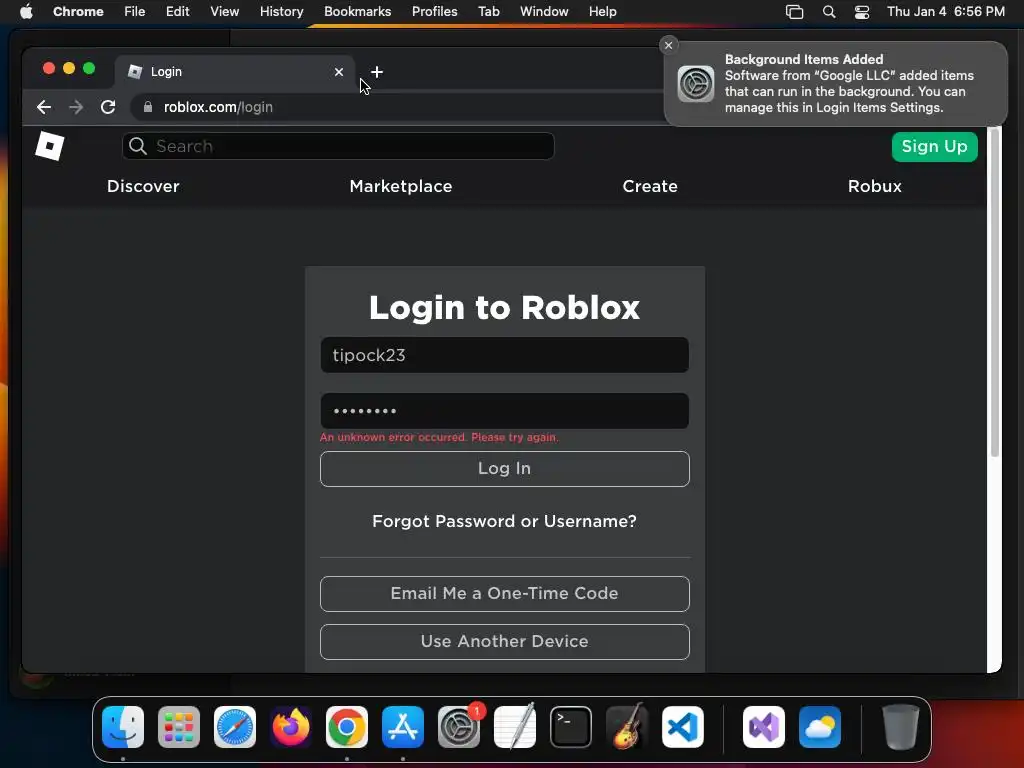The height and width of the screenshot is (768, 1024).
Task: Open the Weather-style cloud app in dock
Action: pyautogui.click(x=820, y=727)
